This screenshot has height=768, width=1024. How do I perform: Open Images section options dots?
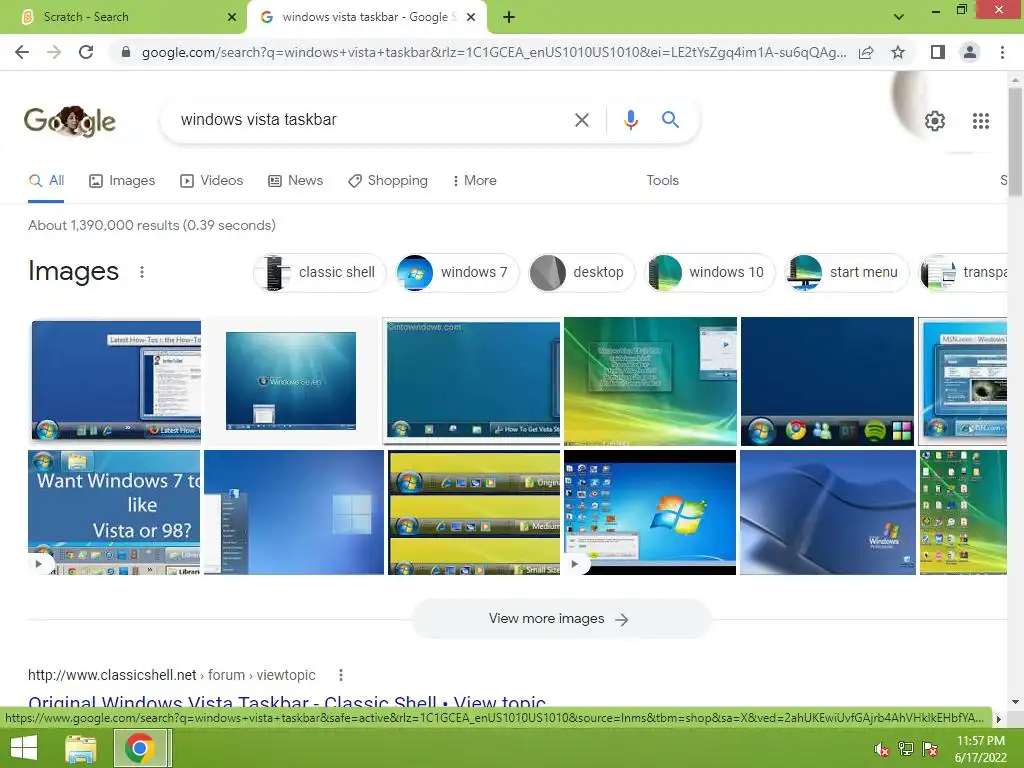pos(142,272)
